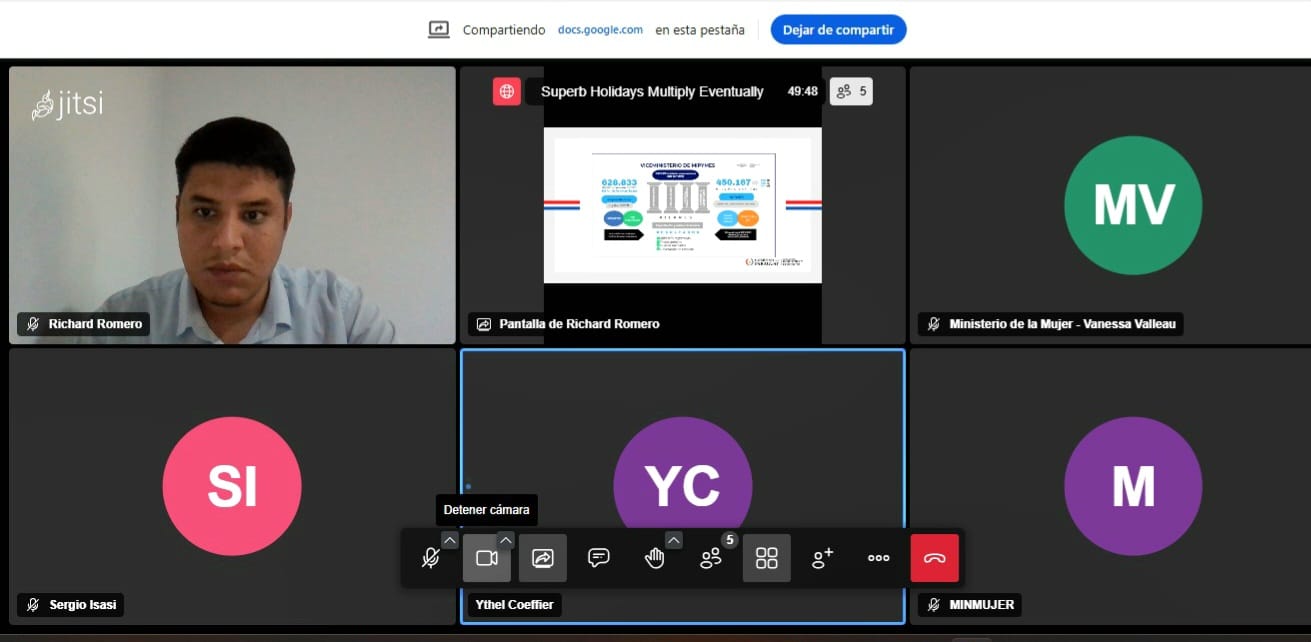This screenshot has width=1311, height=642.
Task: Expand the video settings arrow
Action: (506, 540)
